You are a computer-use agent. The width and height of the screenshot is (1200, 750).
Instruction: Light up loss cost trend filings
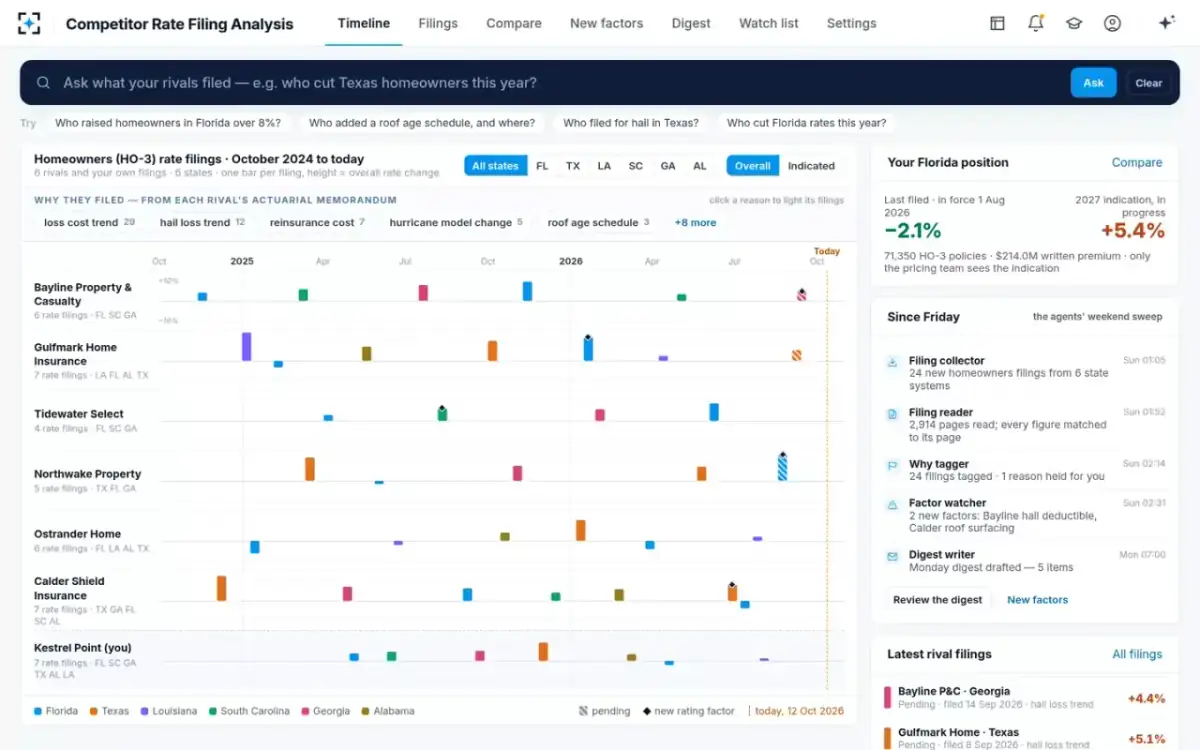click(x=89, y=222)
